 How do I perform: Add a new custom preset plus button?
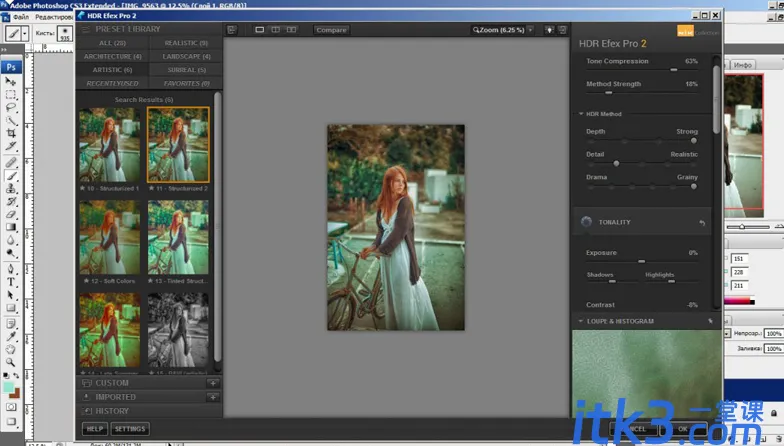coord(213,383)
